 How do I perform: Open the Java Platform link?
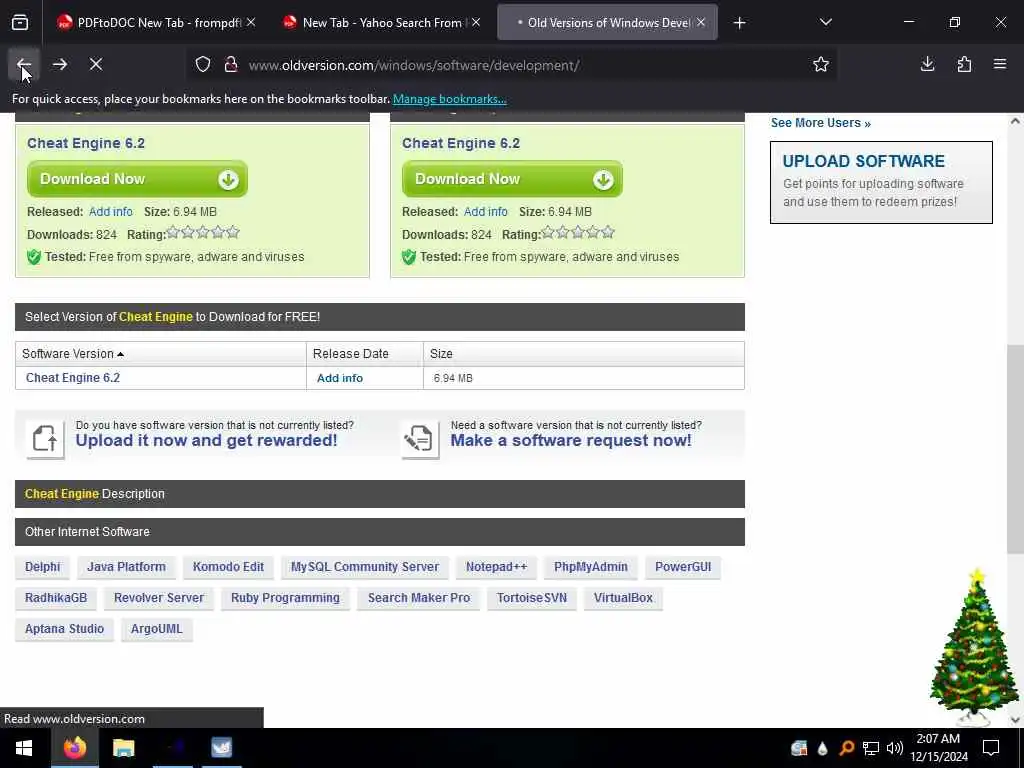[126, 567]
